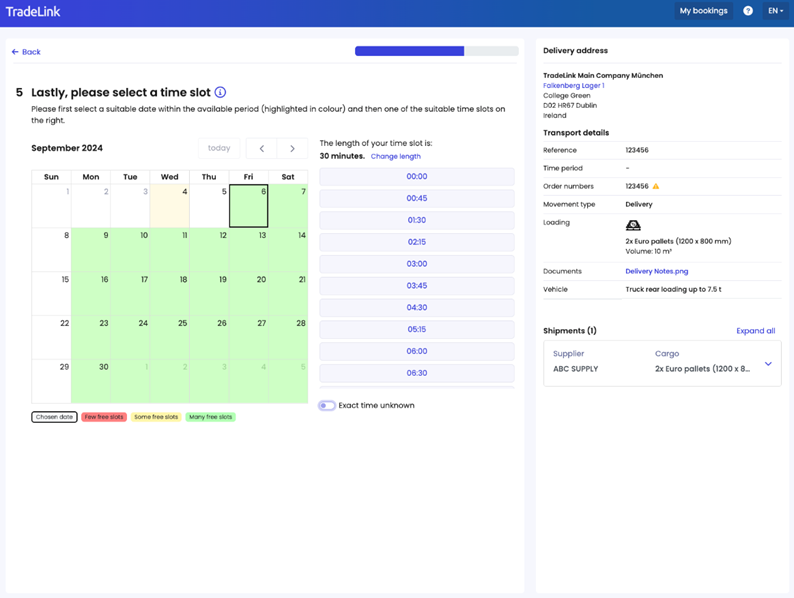Click the warning icon next to order numbers
Image resolution: width=794 pixels, height=598 pixels.
(x=656, y=187)
